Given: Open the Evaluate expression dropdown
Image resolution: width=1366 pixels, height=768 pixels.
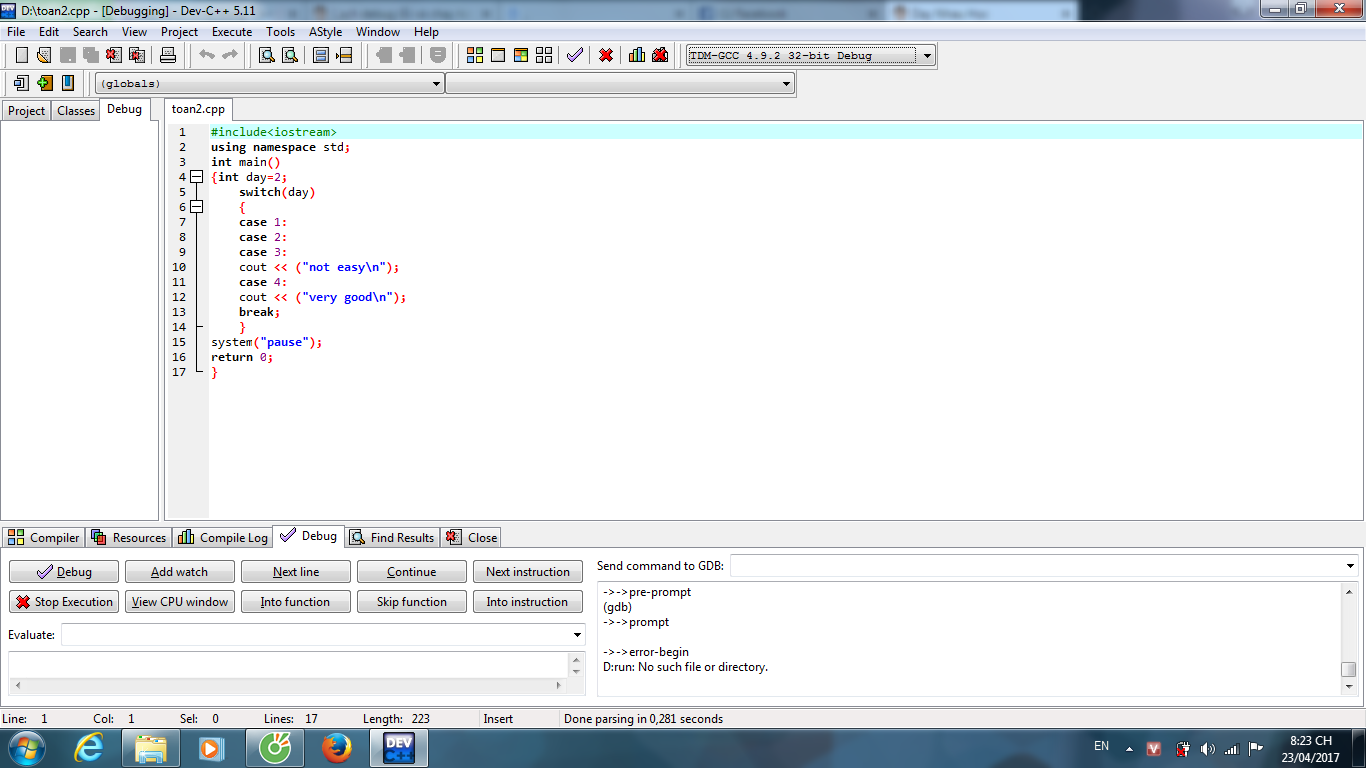Looking at the screenshot, I should pyautogui.click(x=577, y=634).
